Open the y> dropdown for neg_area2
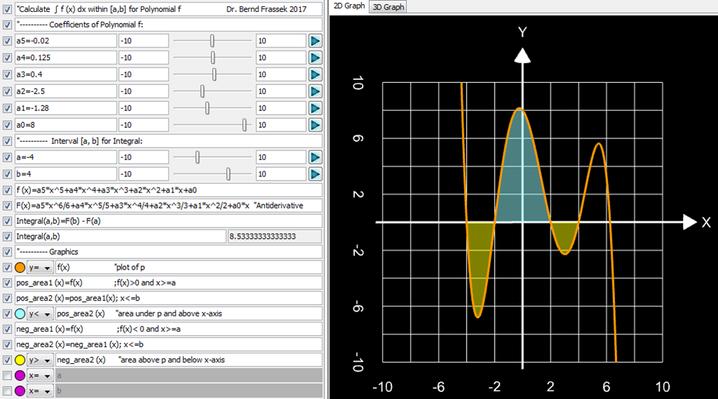This screenshot has width=718, height=399. pyautogui.click(x=40, y=360)
